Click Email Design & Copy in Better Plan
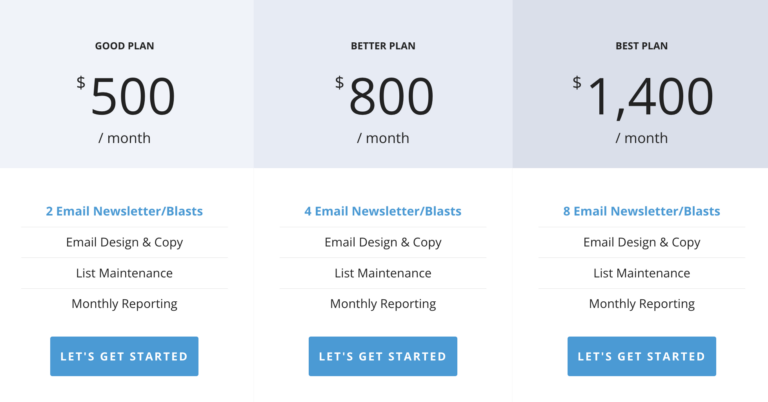This screenshot has height=402, width=768. pos(383,242)
